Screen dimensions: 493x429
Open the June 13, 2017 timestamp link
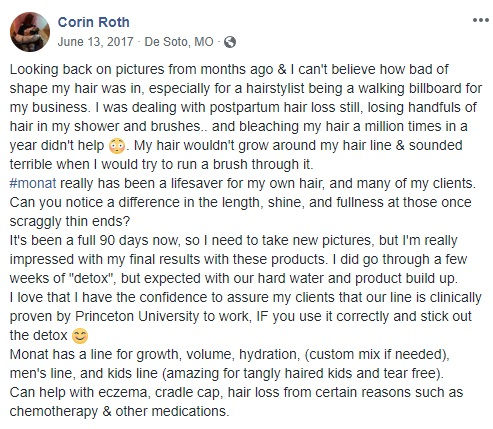(x=95, y=42)
